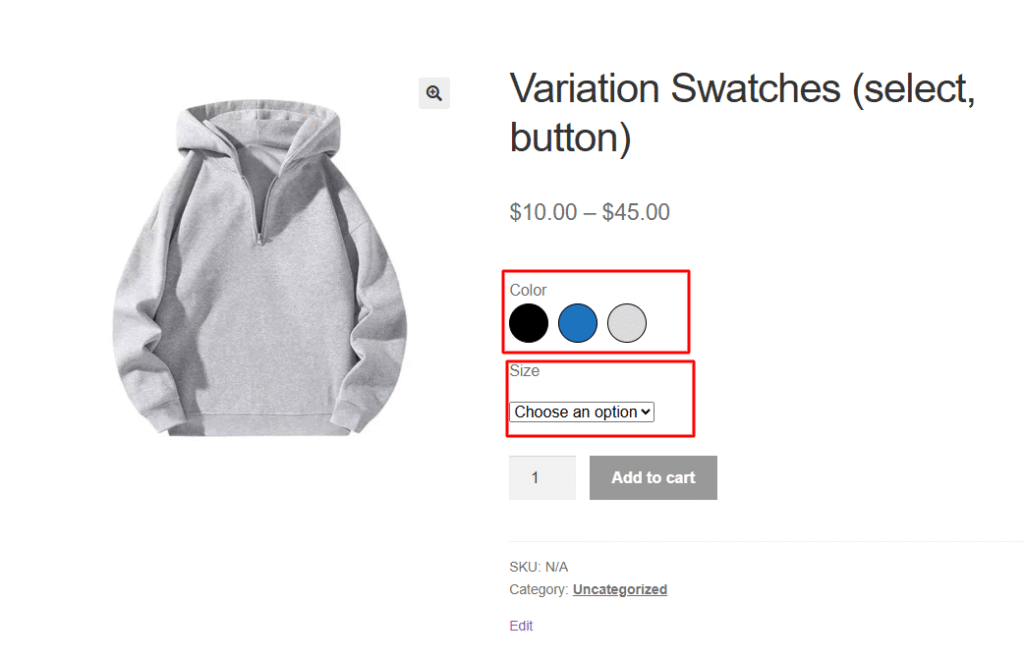Click the Category label text
Screen dimensions: 1024x659
tap(538, 589)
